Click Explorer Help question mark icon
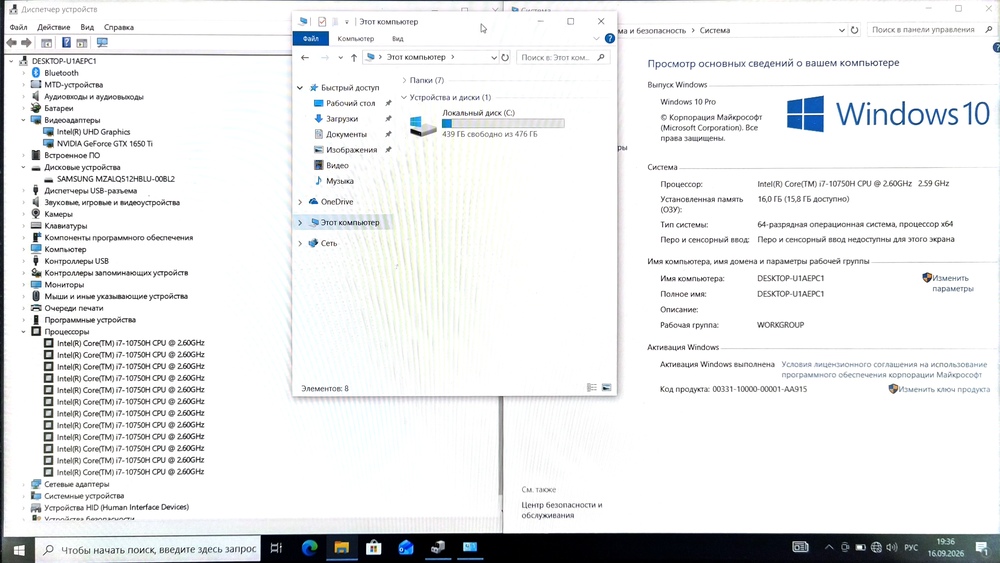The height and width of the screenshot is (563, 1000). [x=610, y=38]
